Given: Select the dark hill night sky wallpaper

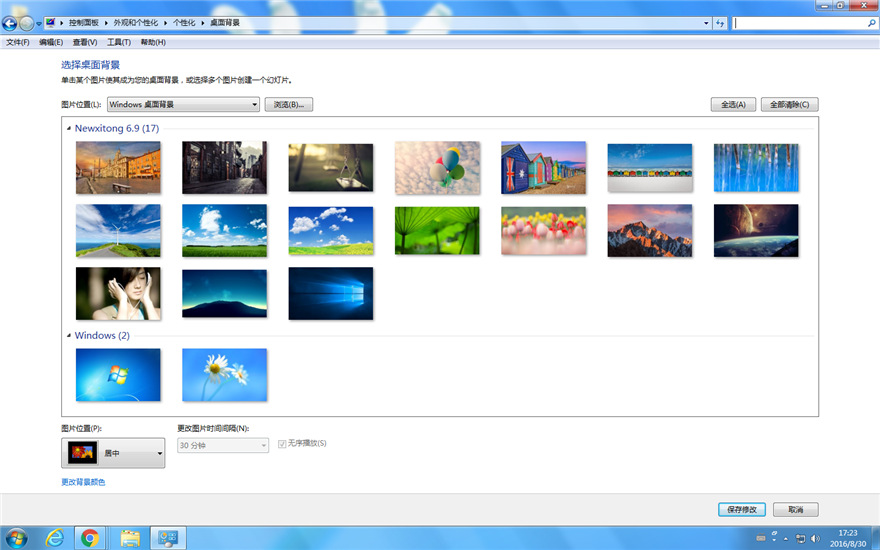Looking at the screenshot, I should coord(224,294).
